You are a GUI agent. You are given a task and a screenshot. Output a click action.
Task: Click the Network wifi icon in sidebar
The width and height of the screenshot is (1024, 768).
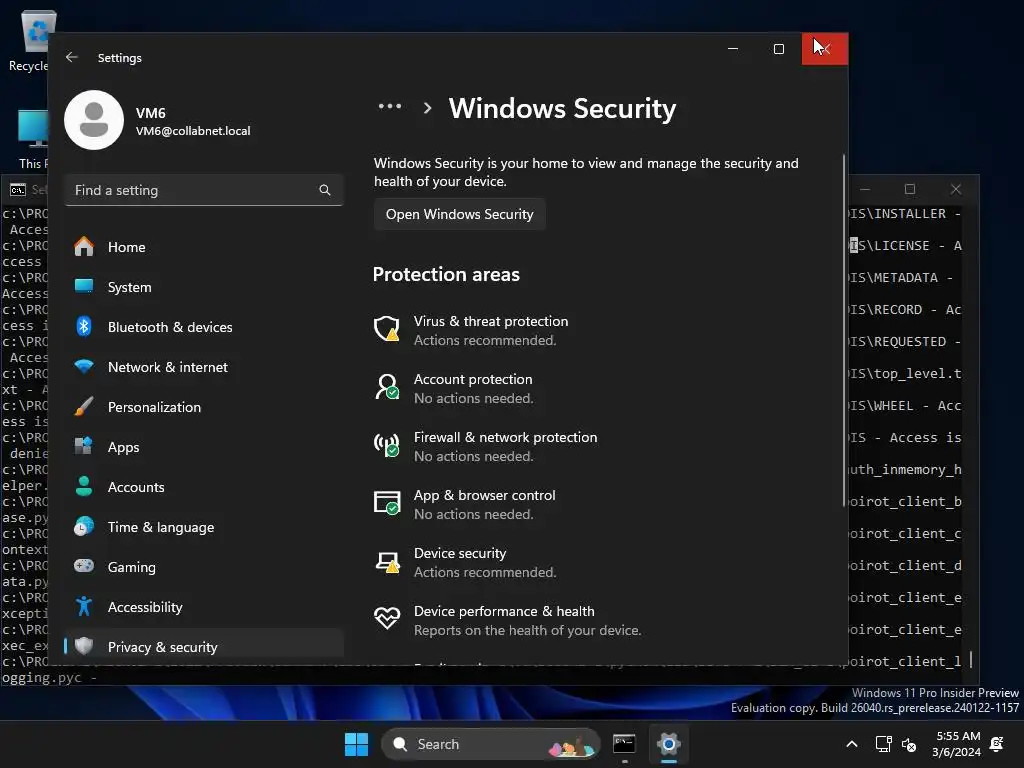click(x=84, y=366)
